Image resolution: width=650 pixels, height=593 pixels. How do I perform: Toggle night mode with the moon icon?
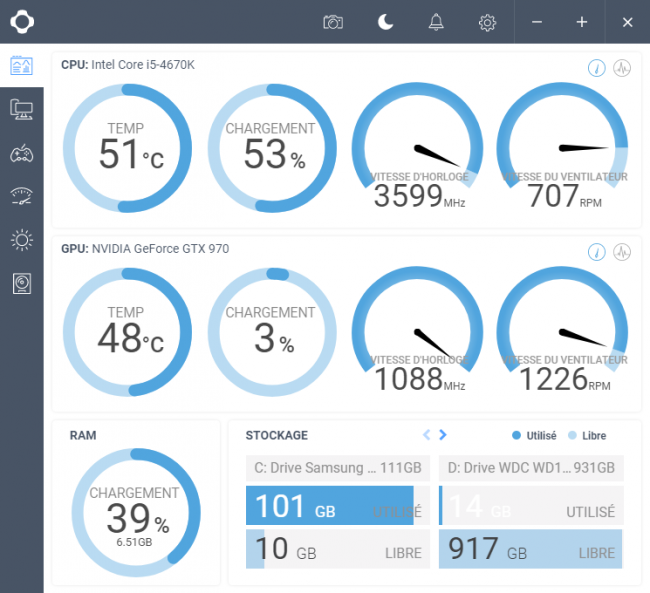(x=385, y=22)
